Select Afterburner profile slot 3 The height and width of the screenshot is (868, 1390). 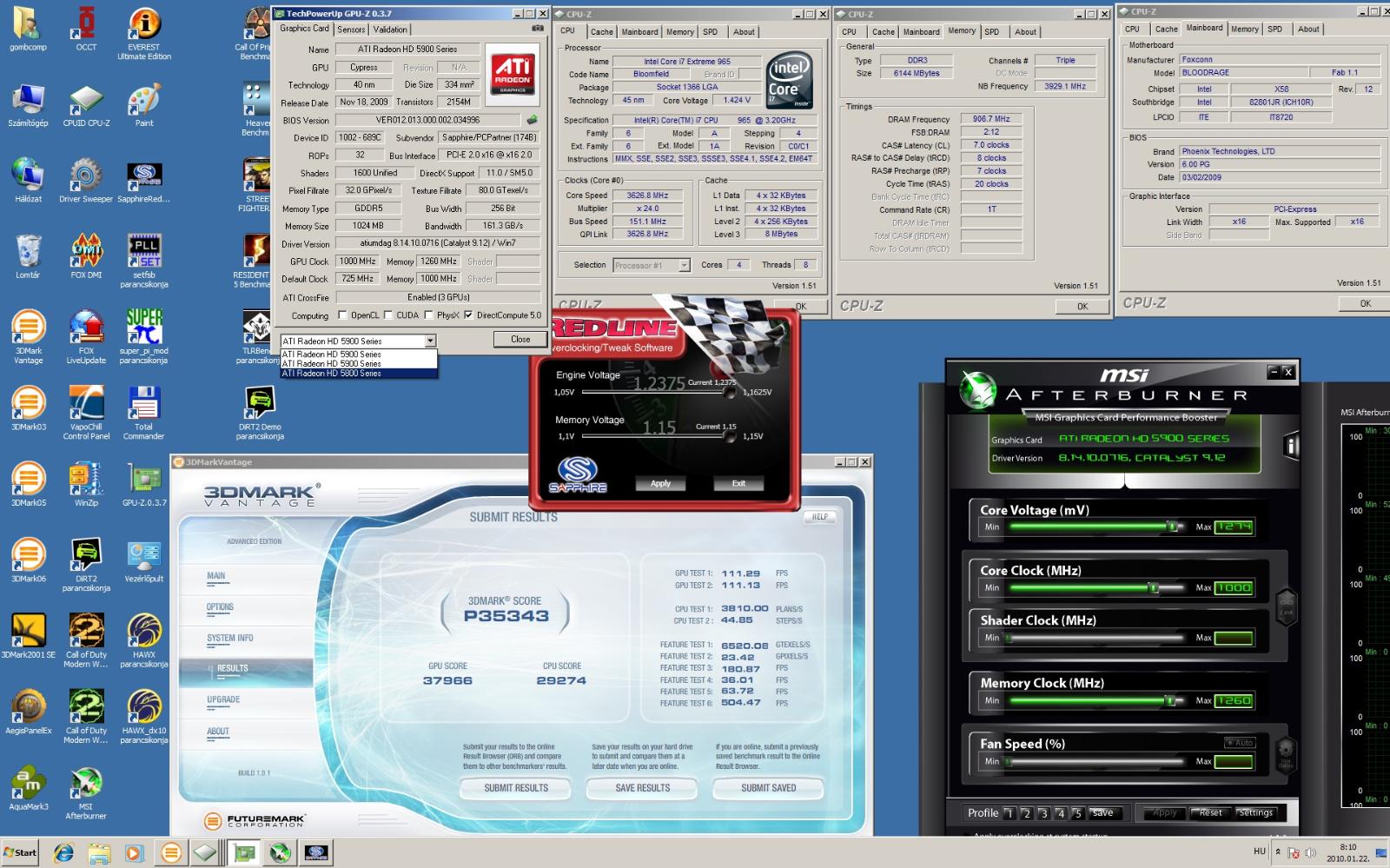pyautogui.click(x=1043, y=813)
